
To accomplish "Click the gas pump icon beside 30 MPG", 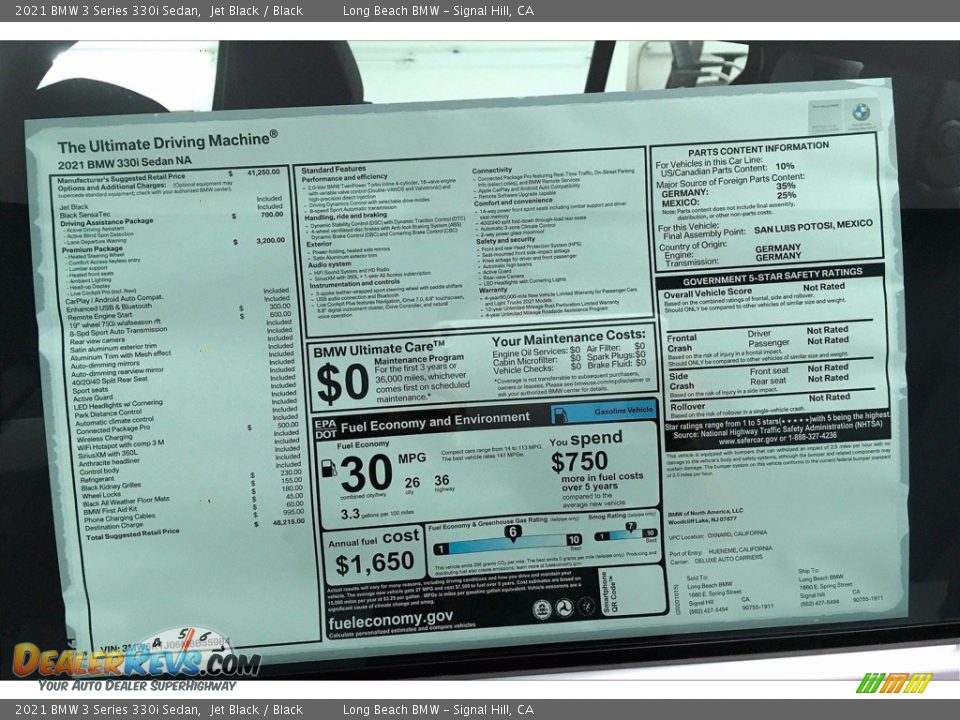I will click(329, 469).
